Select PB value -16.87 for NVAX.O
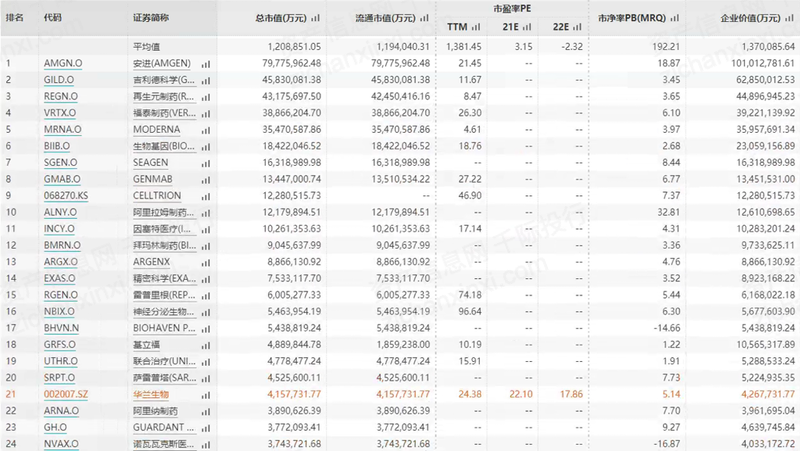The image size is (800, 451). (x=667, y=444)
